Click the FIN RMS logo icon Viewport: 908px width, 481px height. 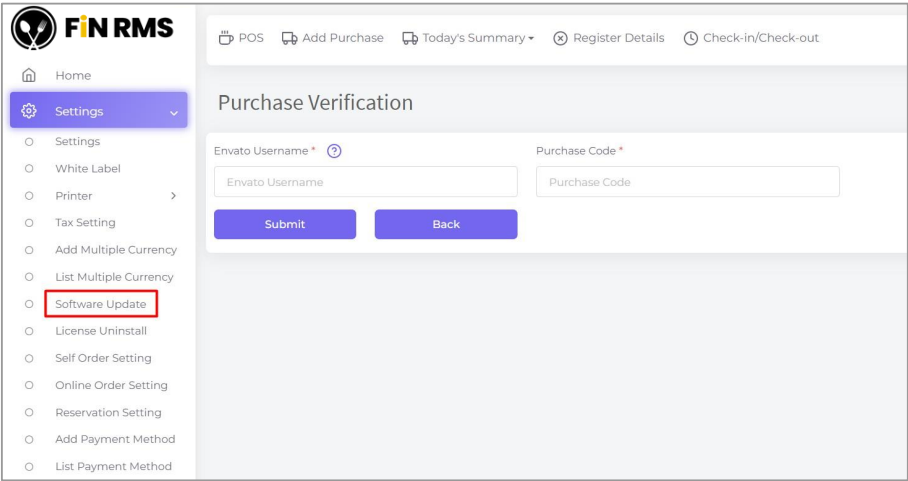click(33, 34)
